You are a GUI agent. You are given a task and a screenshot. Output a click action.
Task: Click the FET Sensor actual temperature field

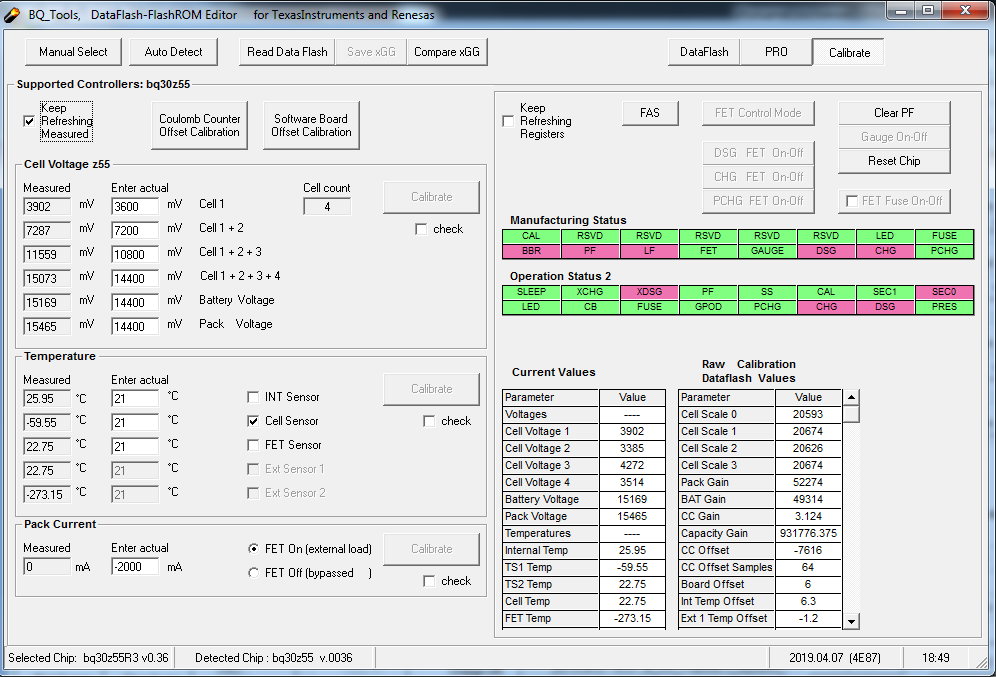(135, 447)
